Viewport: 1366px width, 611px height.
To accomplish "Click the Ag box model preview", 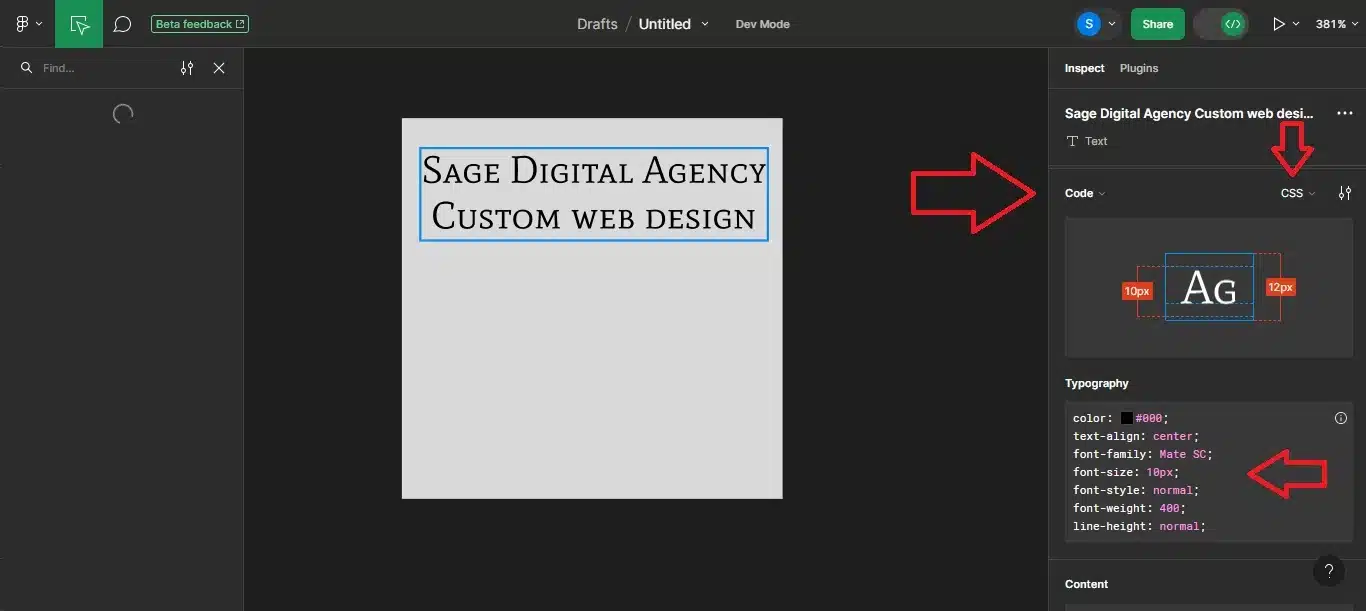I will pyautogui.click(x=1209, y=287).
